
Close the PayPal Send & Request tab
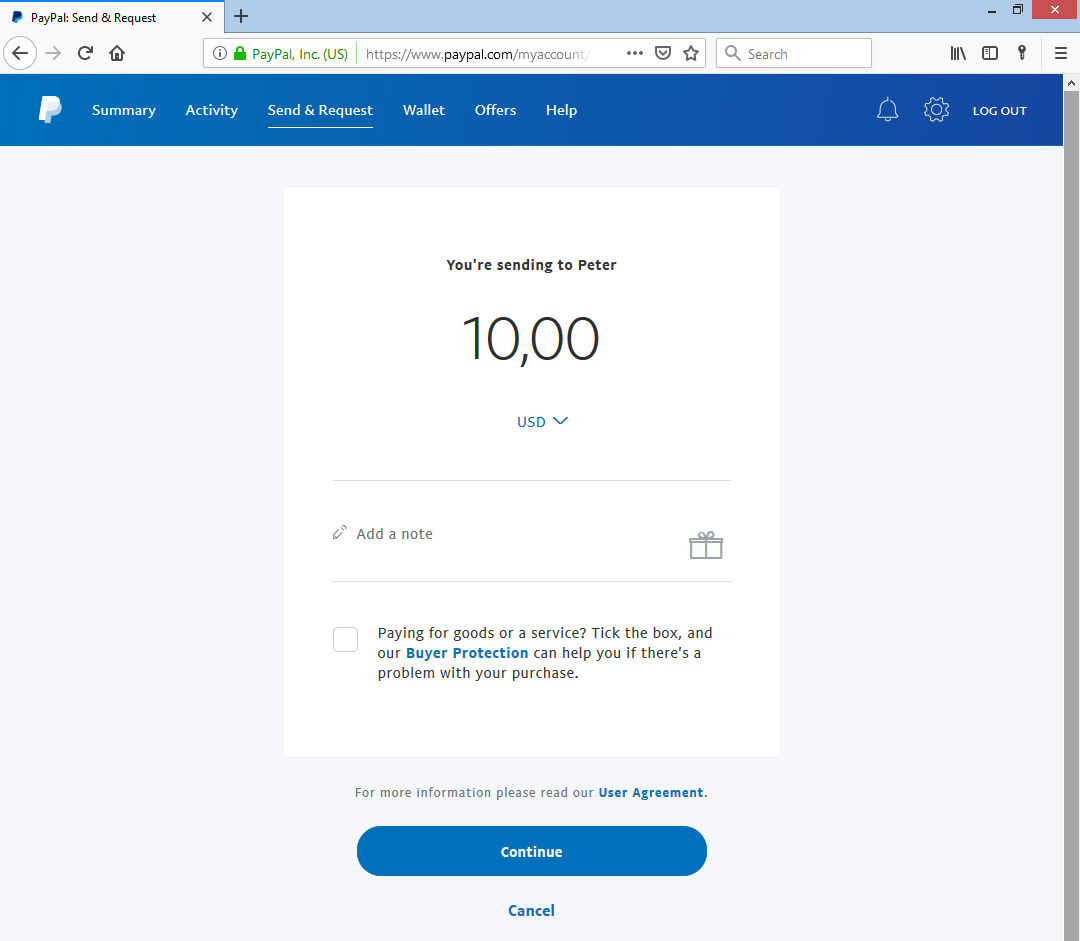[207, 17]
